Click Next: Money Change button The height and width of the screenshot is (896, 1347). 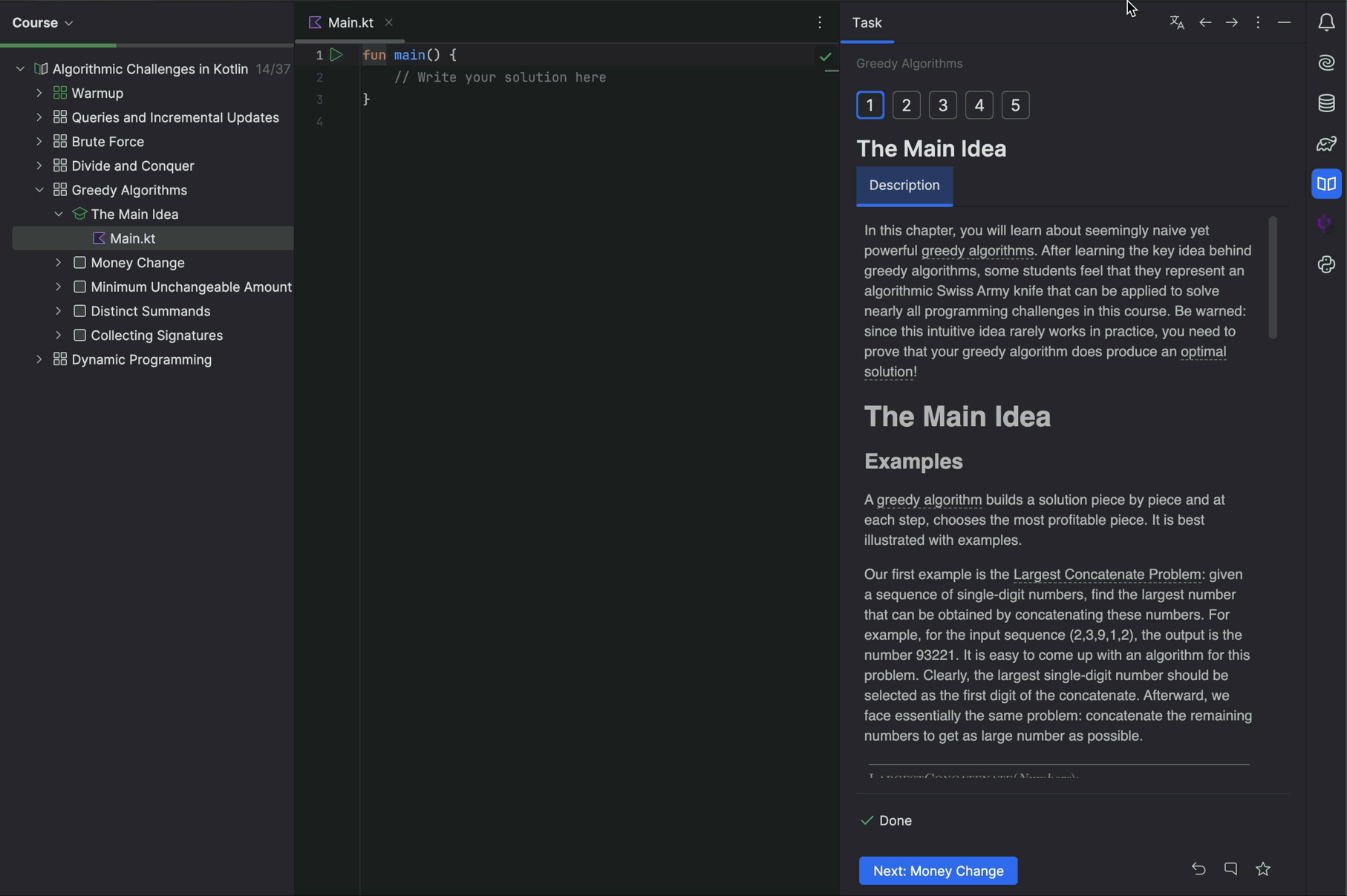coord(938,871)
